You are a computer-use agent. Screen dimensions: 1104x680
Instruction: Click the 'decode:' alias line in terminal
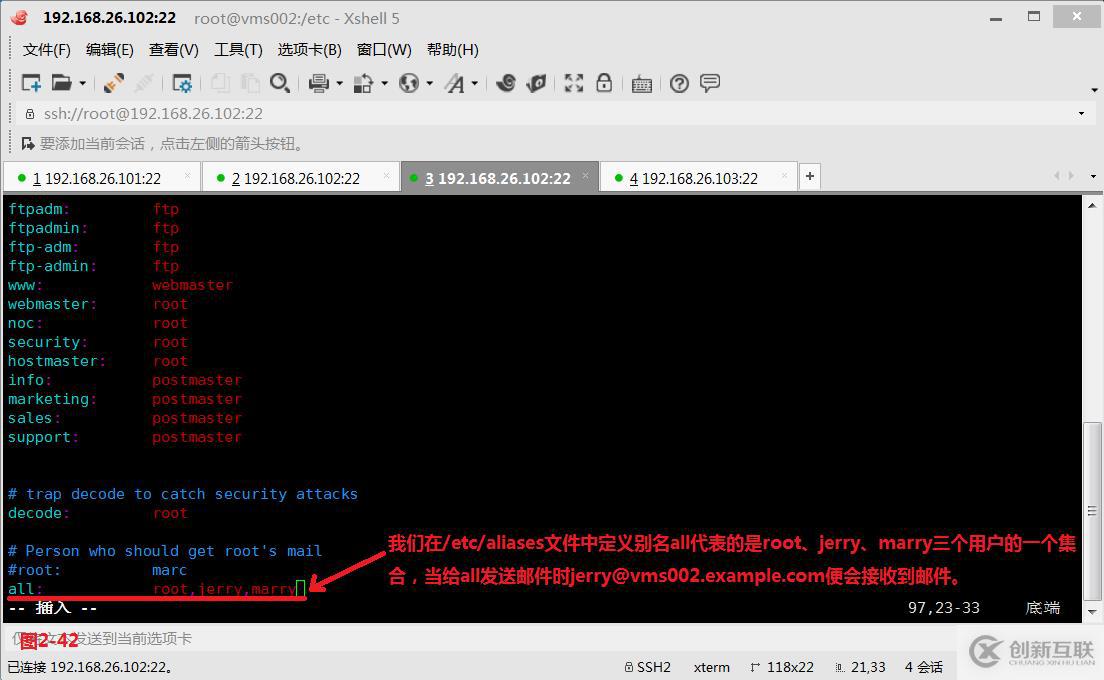[98, 513]
